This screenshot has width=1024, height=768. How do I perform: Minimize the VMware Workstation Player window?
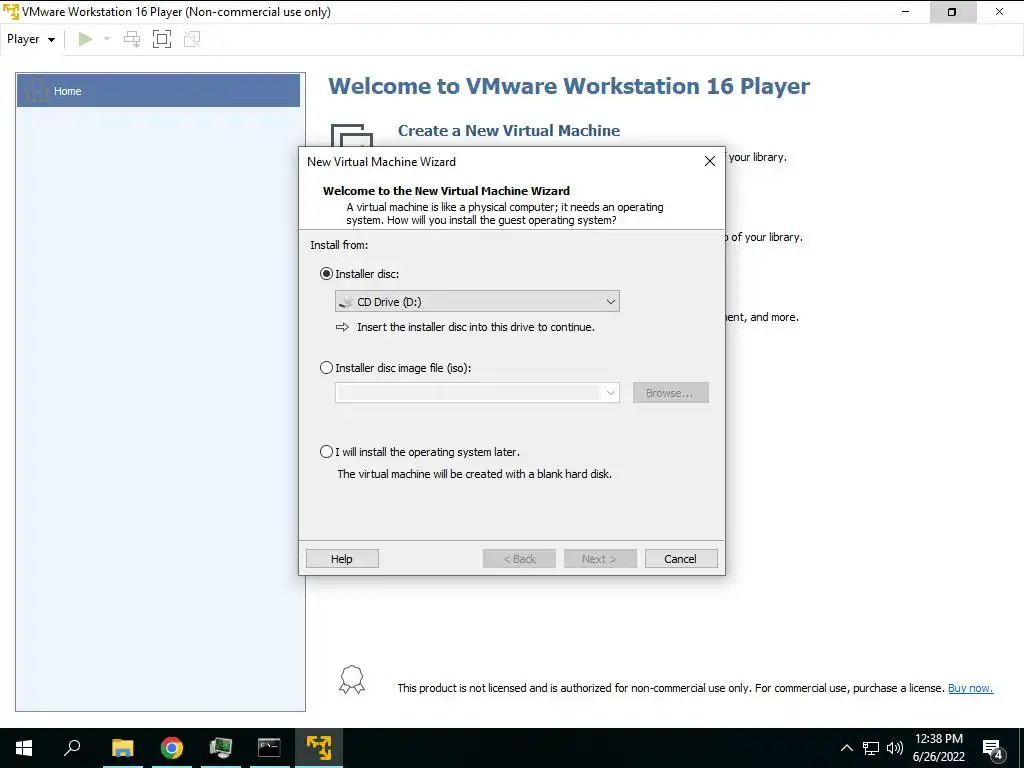tap(905, 12)
